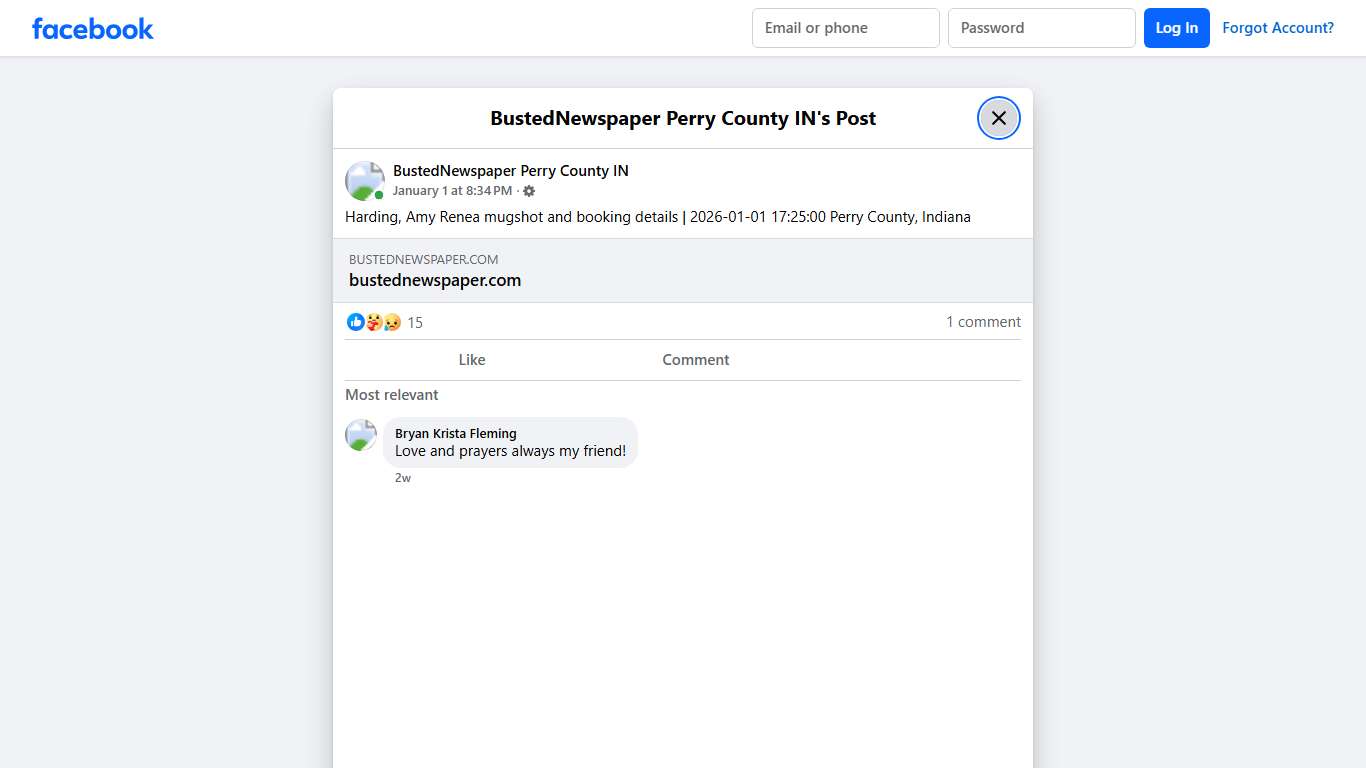Open the Most relevant sorting selector

tap(391, 395)
